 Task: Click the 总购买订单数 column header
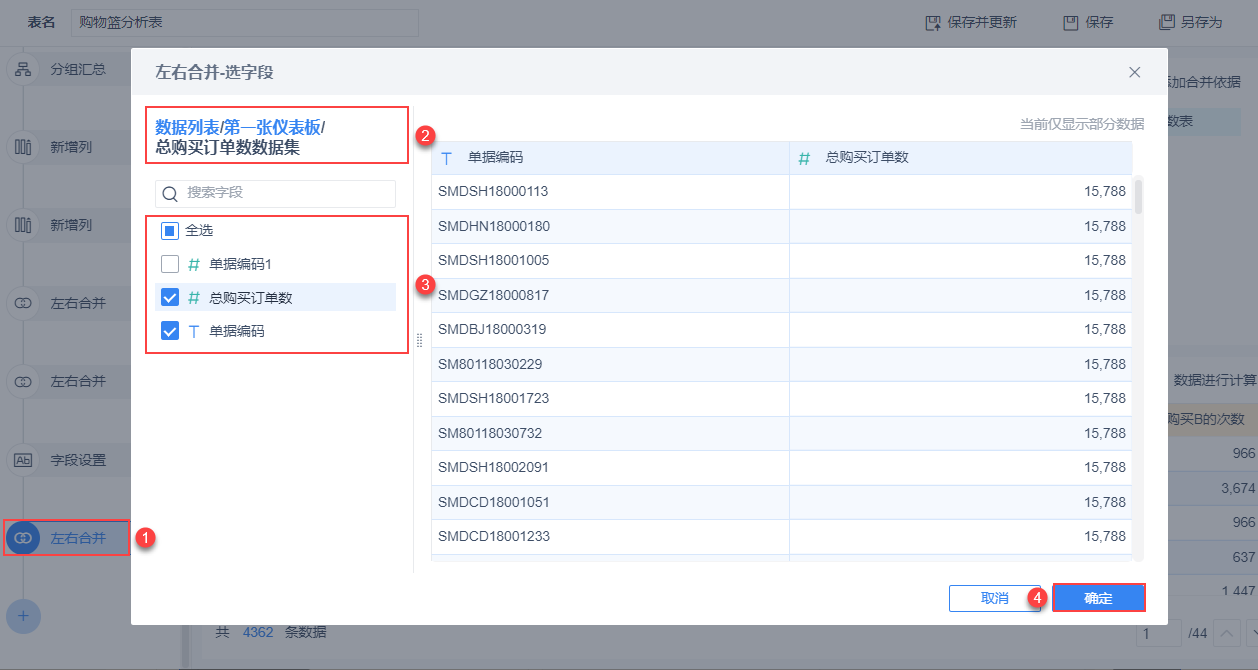866,158
